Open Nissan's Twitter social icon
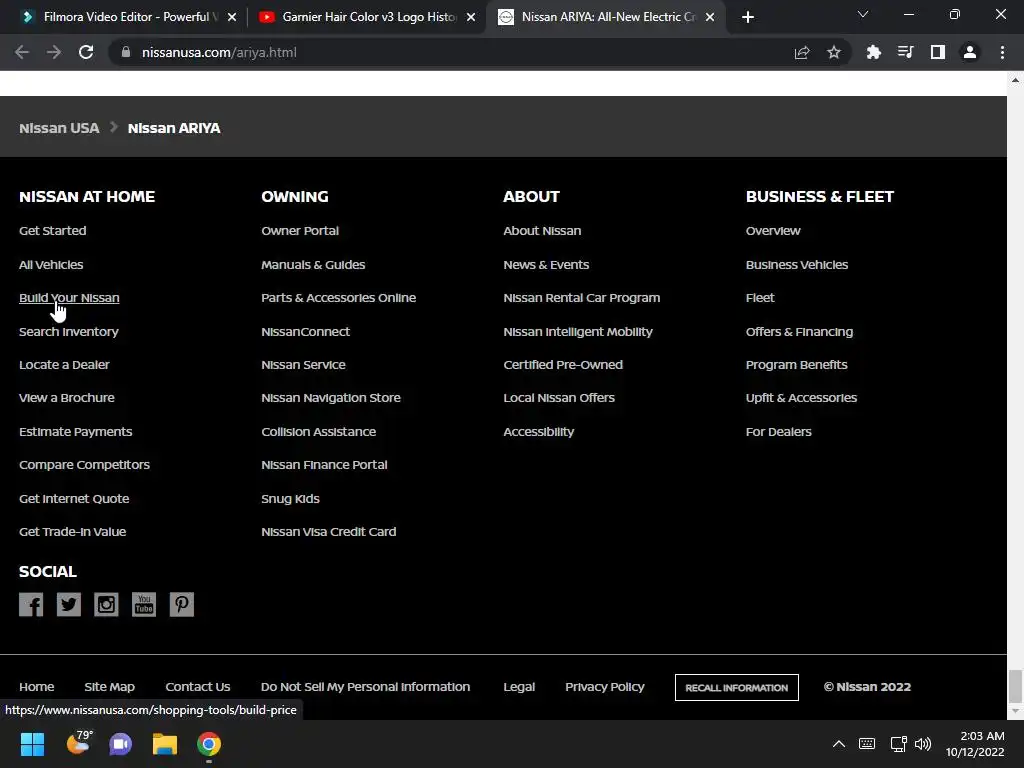 point(69,605)
